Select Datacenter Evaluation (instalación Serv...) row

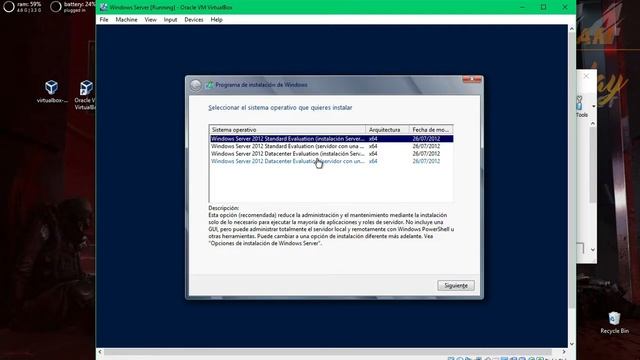[x=331, y=154]
